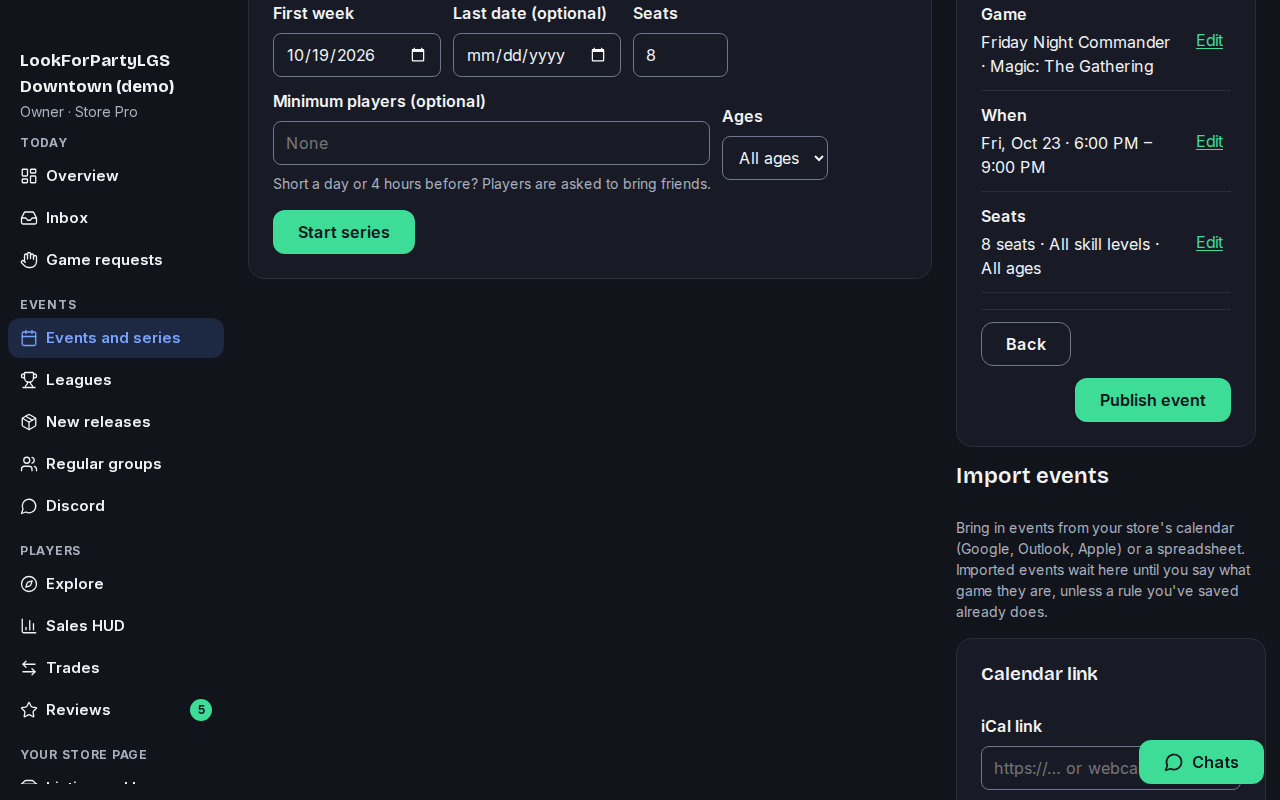Focus the Last date optional field

pos(537,55)
